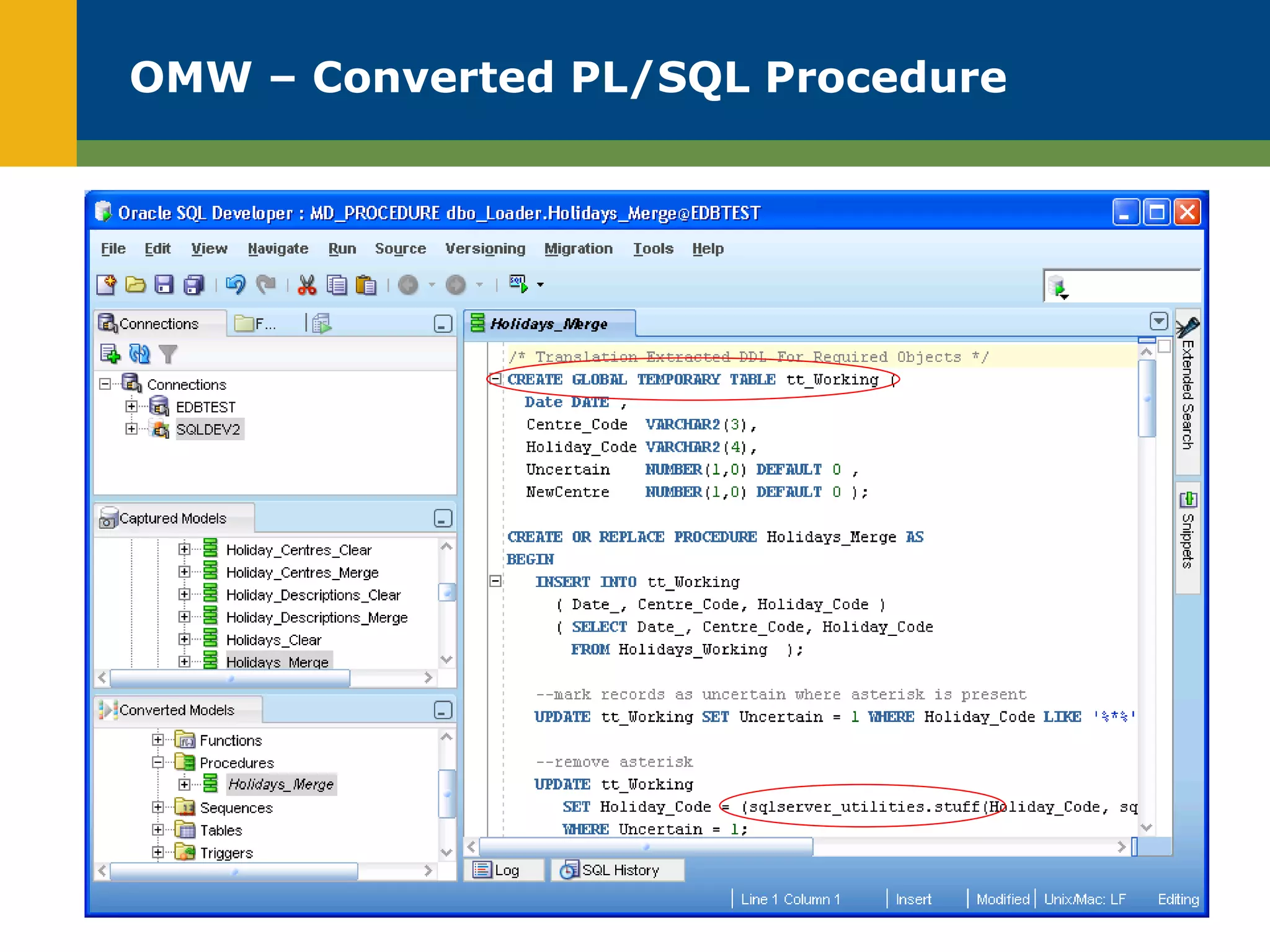Open the editor tab list dropdown
Screen dimensions: 1270x952
[x=1158, y=321]
